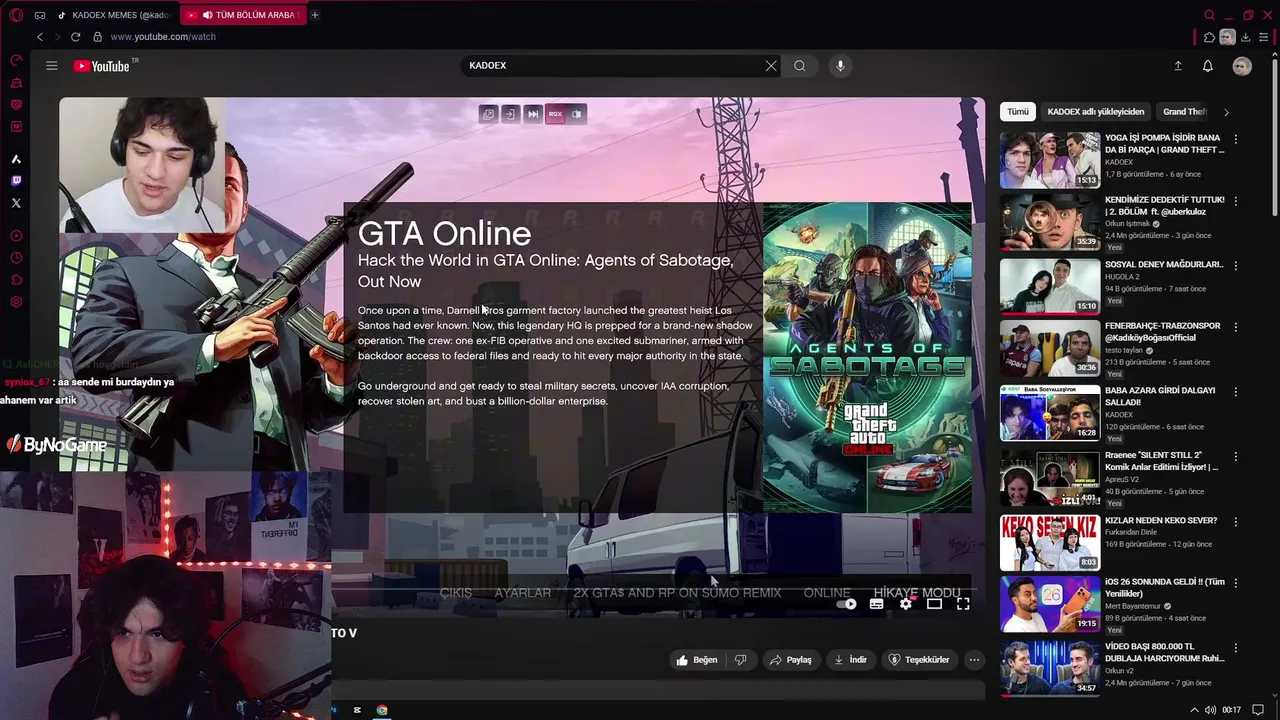Switch to the TÜM BÖLÜM ARABA tab

(x=243, y=15)
